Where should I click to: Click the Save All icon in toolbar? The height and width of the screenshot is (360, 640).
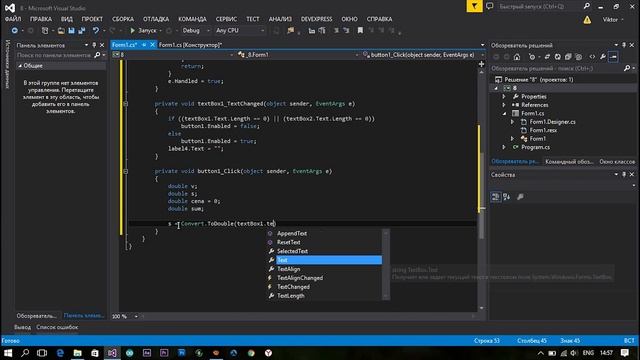pyautogui.click(x=82, y=31)
